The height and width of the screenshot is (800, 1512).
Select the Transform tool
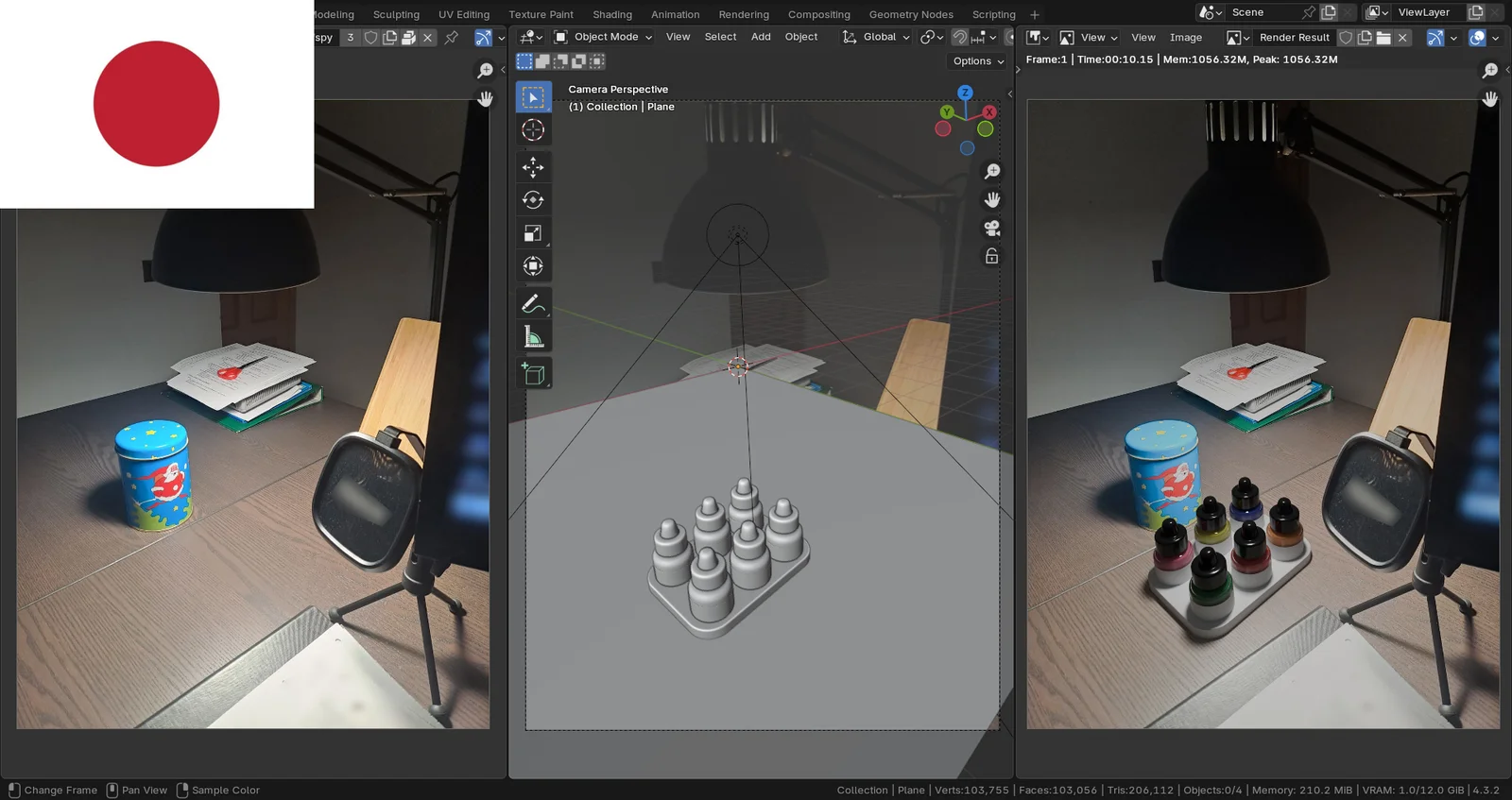point(533,266)
